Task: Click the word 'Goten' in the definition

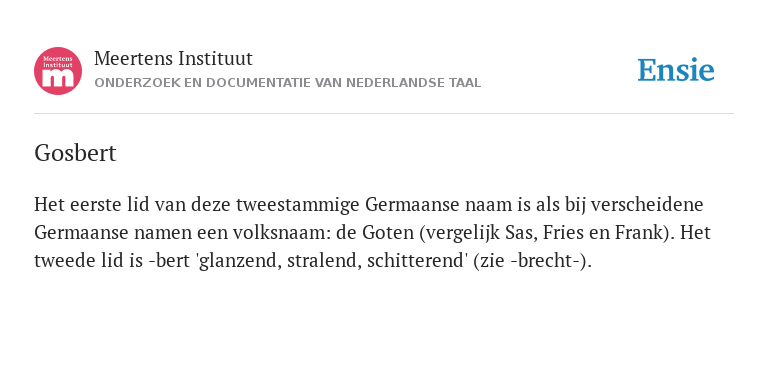Action: pyautogui.click(x=388, y=233)
